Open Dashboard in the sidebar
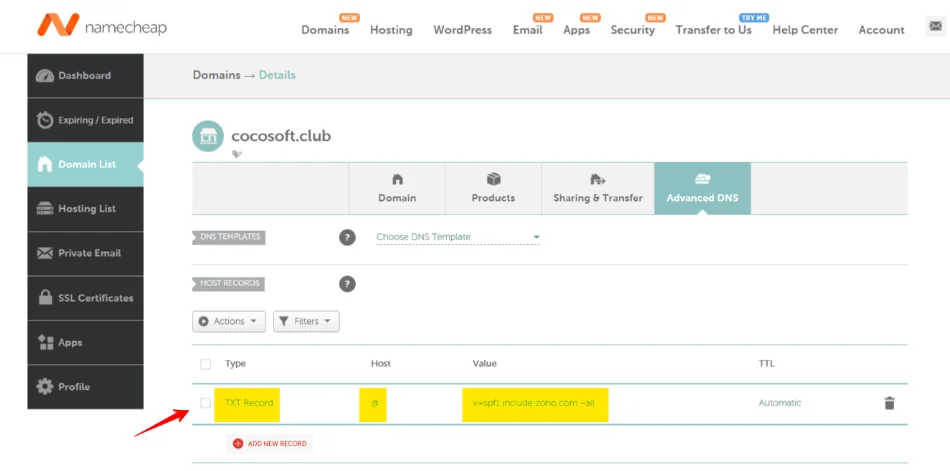 (85, 76)
